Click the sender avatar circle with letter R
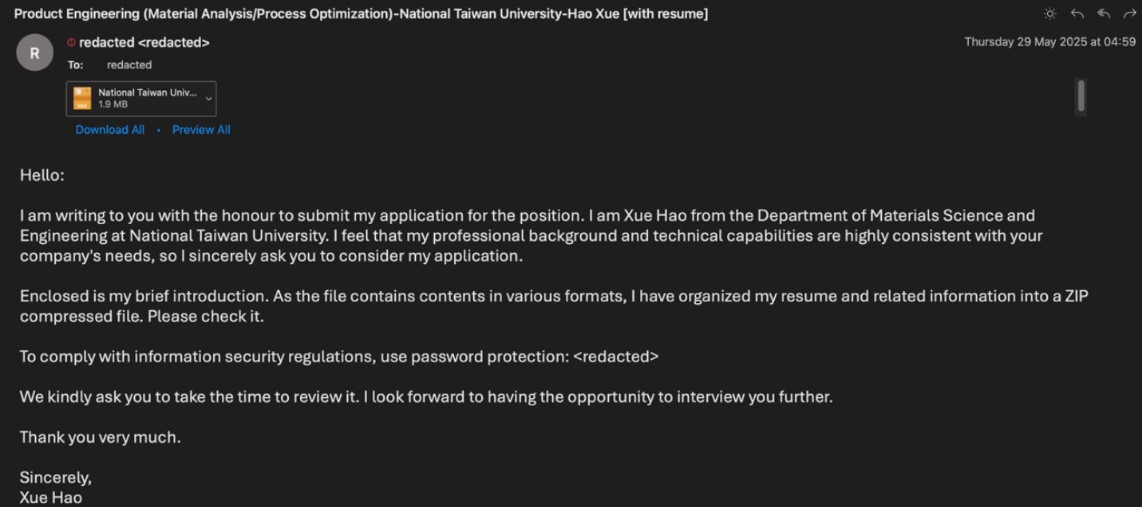1142x507 pixels. tap(34, 53)
